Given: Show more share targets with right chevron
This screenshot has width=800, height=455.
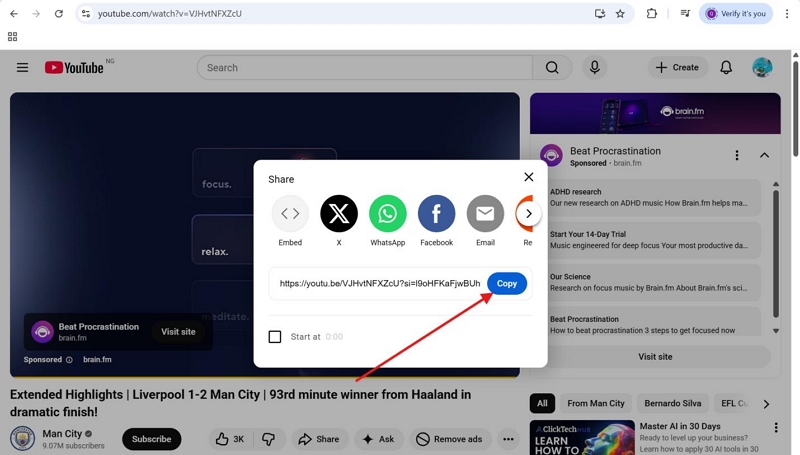Looking at the screenshot, I should point(529,213).
